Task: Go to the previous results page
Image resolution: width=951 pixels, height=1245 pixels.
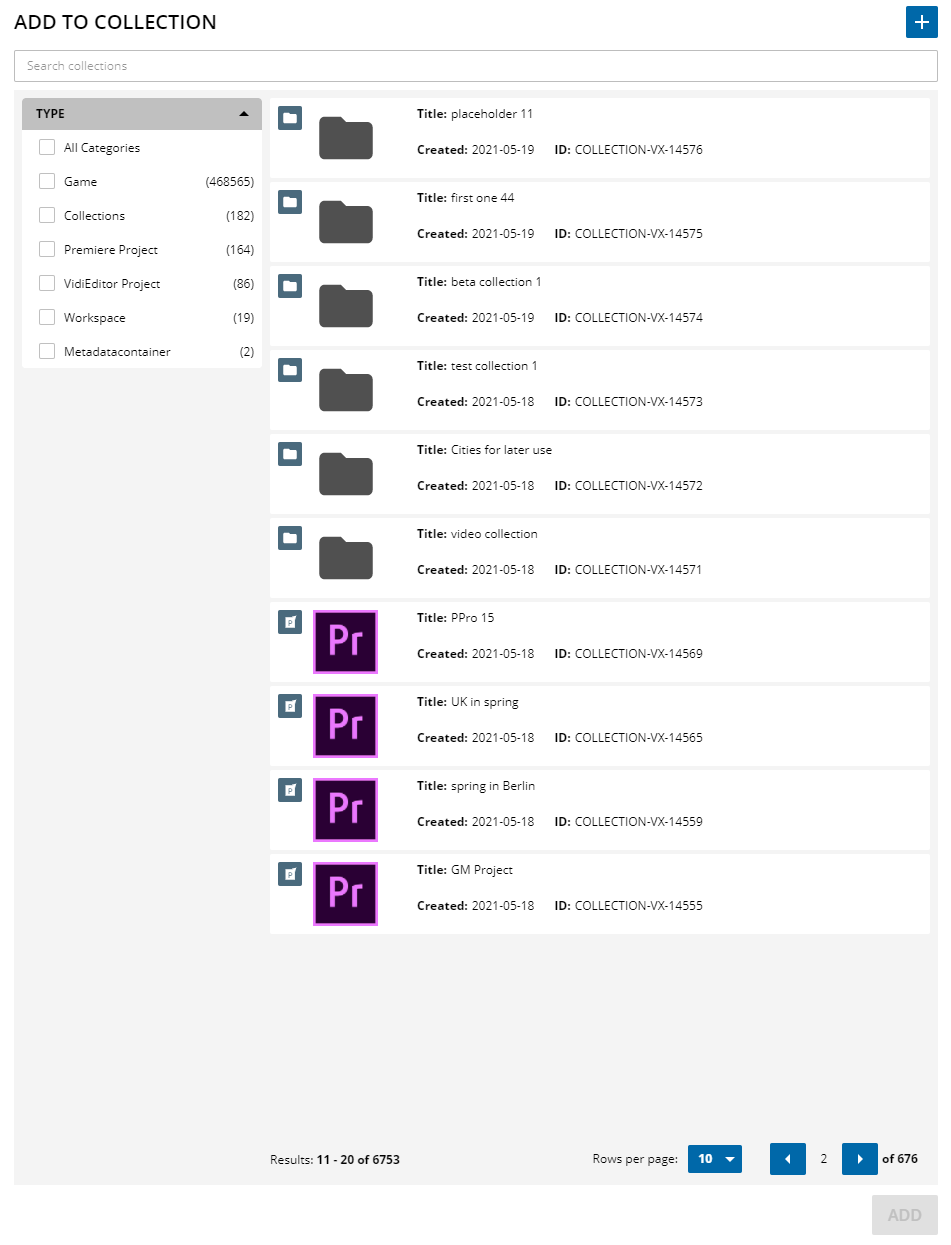Action: (787, 1159)
